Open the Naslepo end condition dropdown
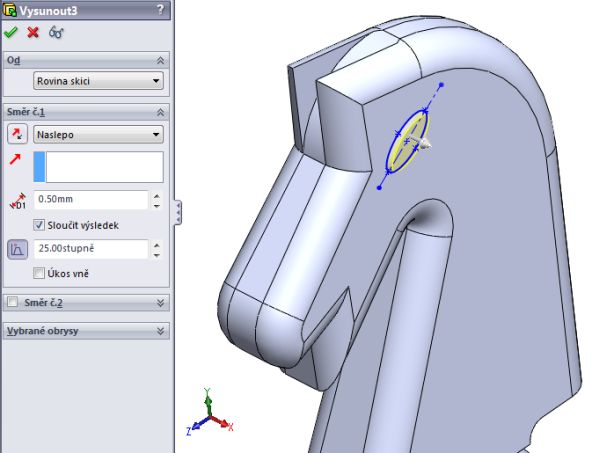600x453 pixels. click(98, 134)
